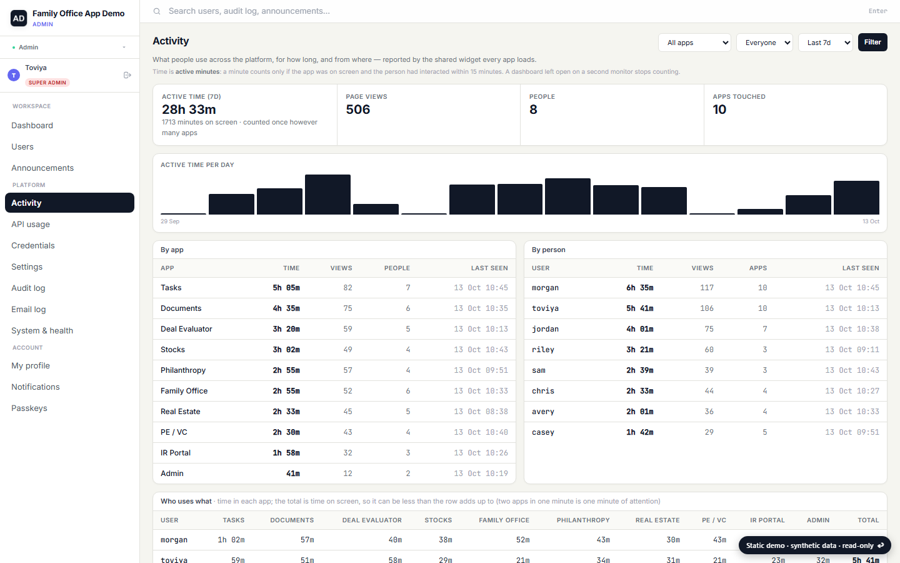
Task: Open Settings in the sidebar
Action: (x=69, y=266)
